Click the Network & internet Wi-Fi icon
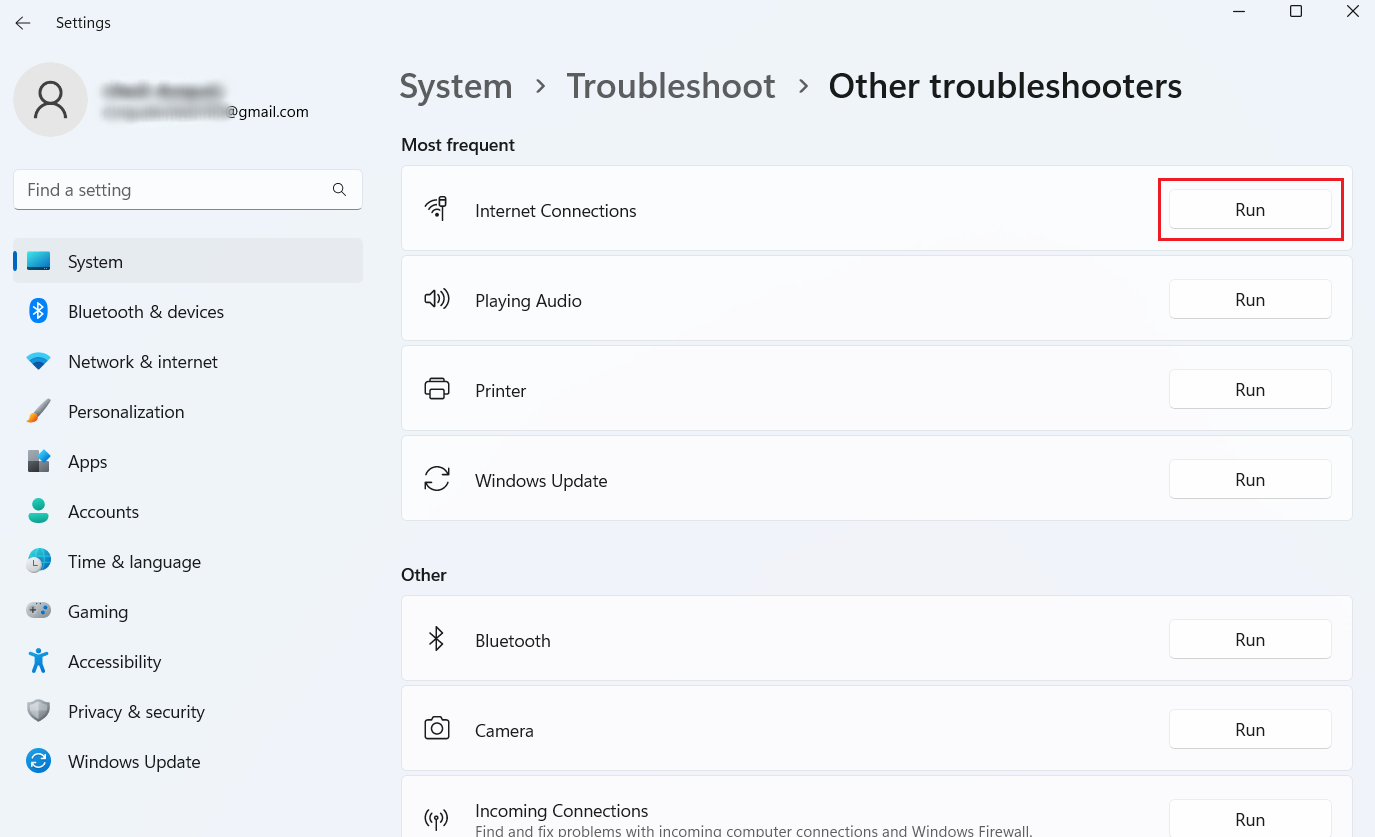The width and height of the screenshot is (1375, 837). pos(39,362)
